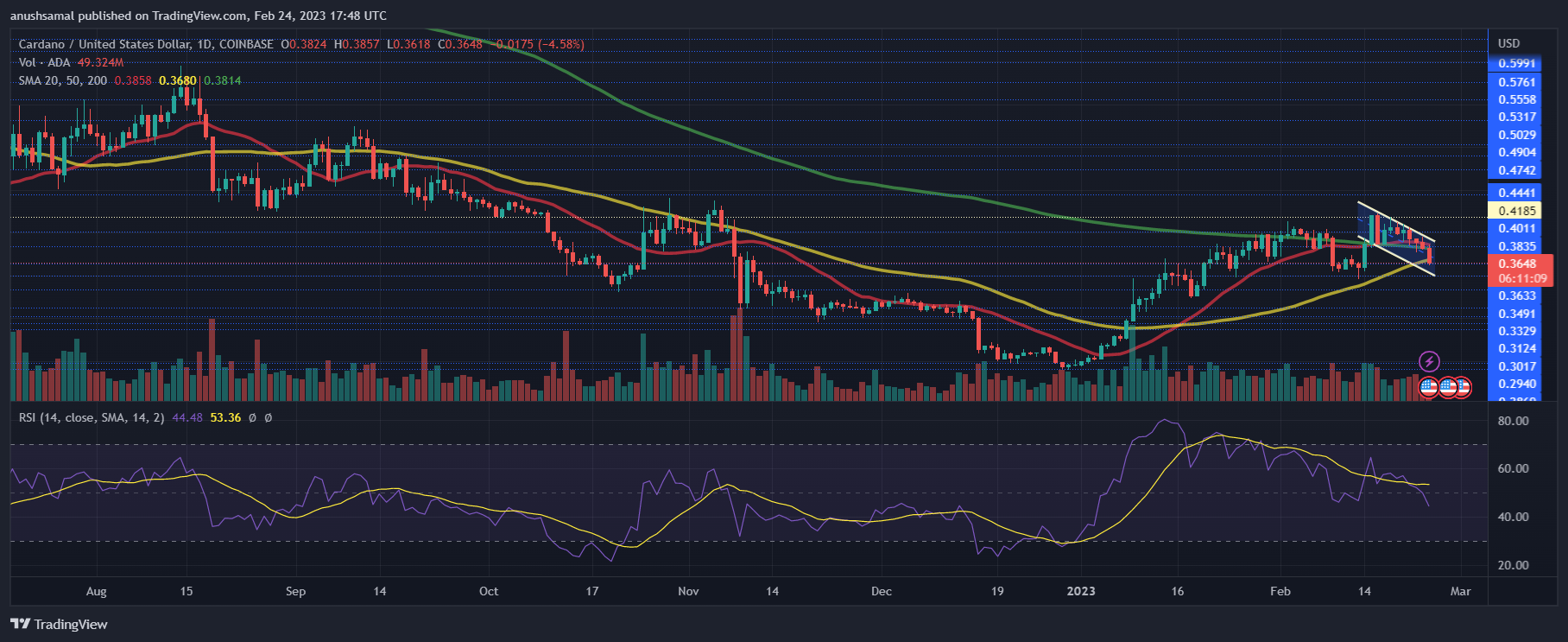
Task: Click the Sep date label on time axis
Action: 295,591
